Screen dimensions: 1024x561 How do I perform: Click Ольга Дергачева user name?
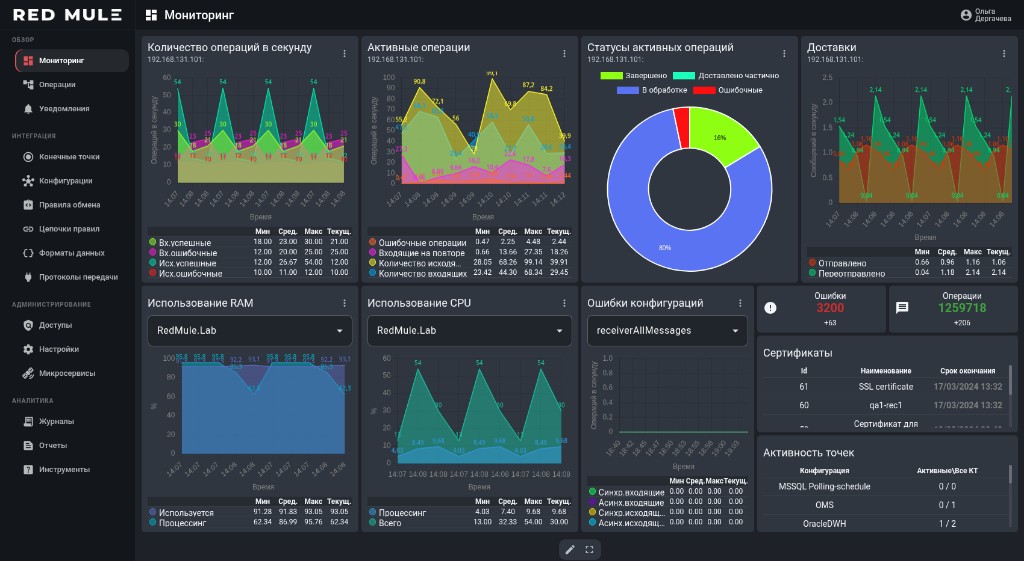tap(993, 15)
